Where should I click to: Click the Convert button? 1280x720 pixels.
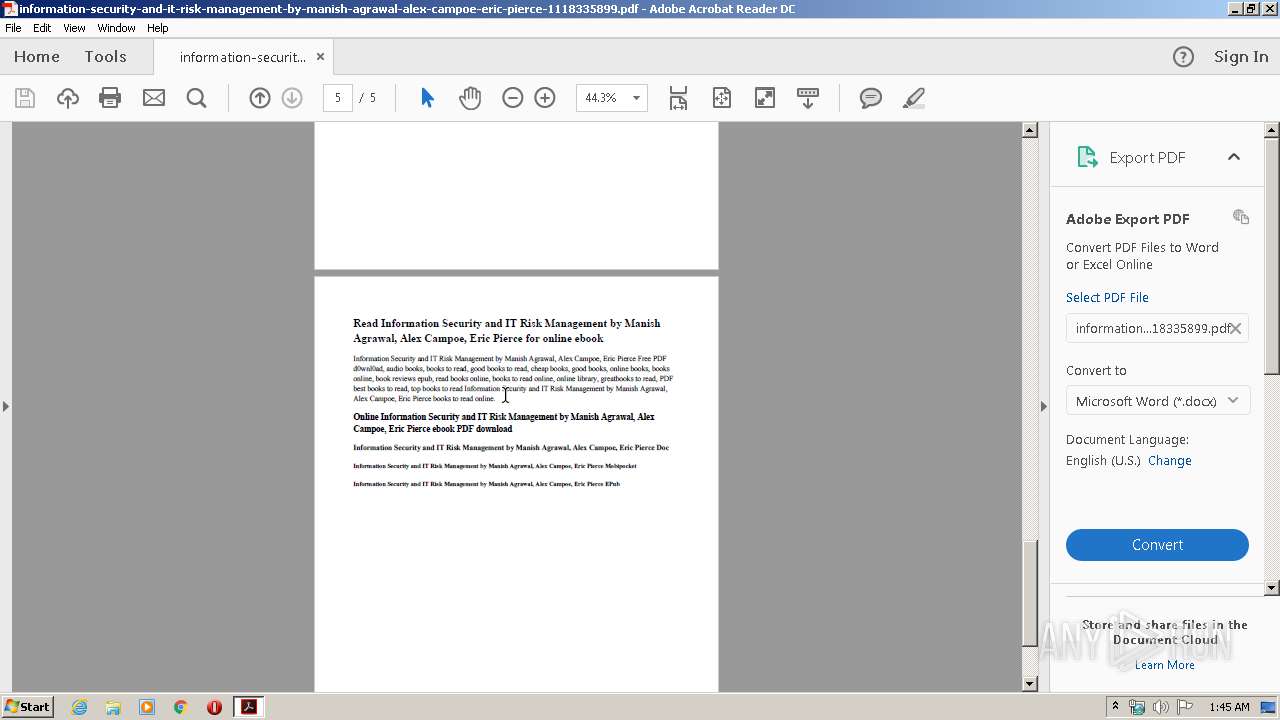coord(1157,545)
